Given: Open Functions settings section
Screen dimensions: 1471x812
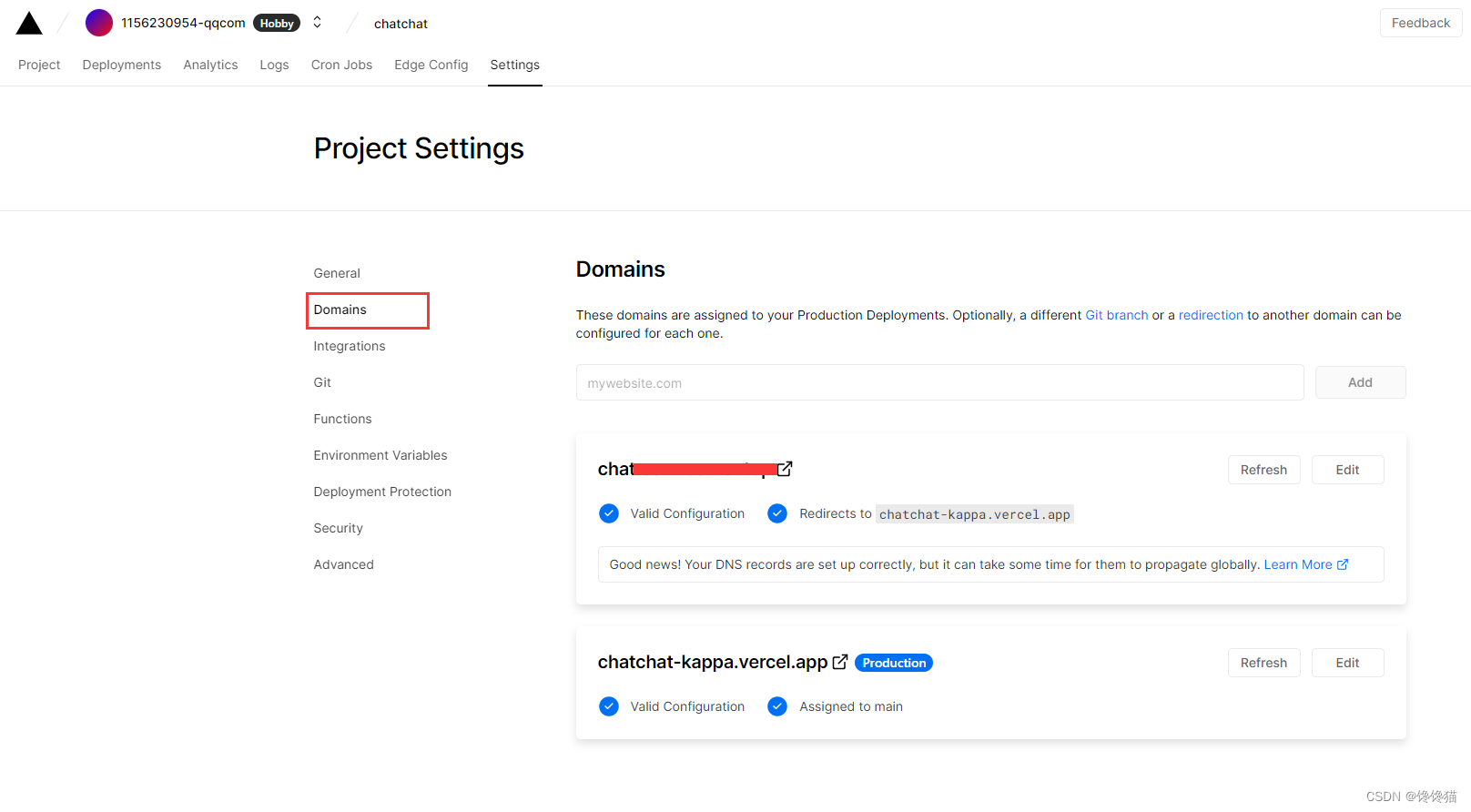Looking at the screenshot, I should click(342, 419).
